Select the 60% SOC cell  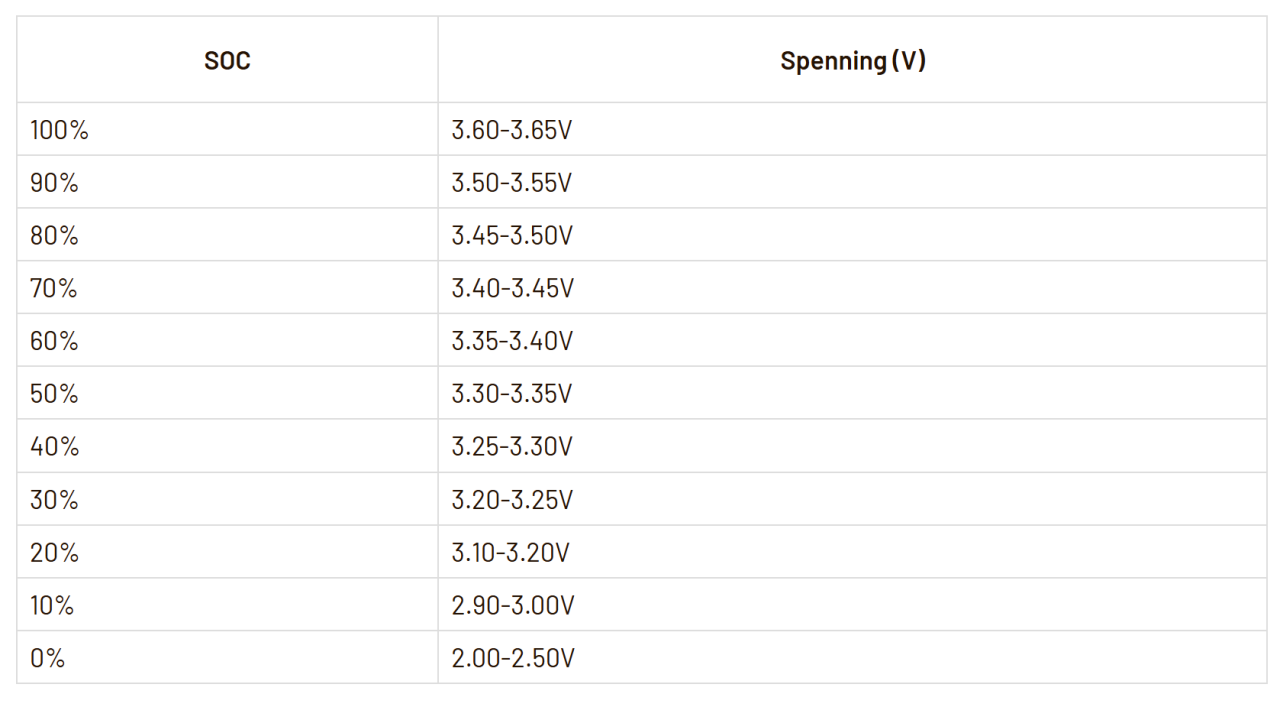[54, 341]
